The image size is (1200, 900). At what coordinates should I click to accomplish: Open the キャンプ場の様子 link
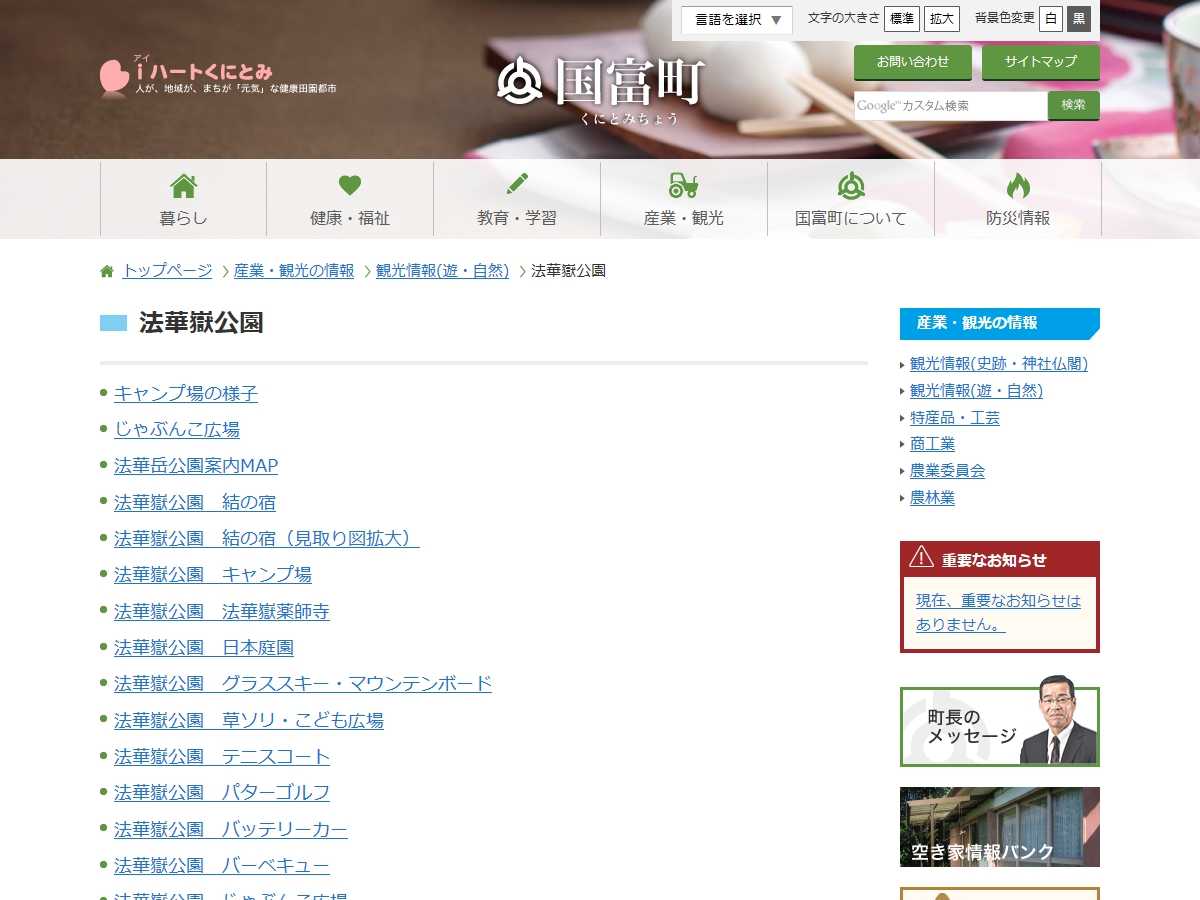(x=186, y=393)
